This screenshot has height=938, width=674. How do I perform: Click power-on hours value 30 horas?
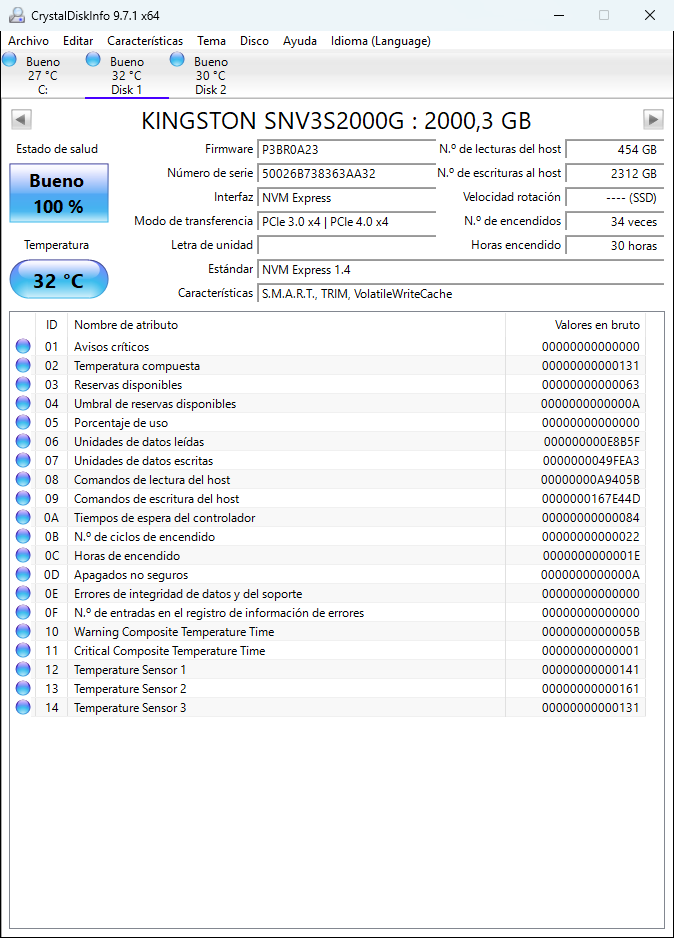615,245
